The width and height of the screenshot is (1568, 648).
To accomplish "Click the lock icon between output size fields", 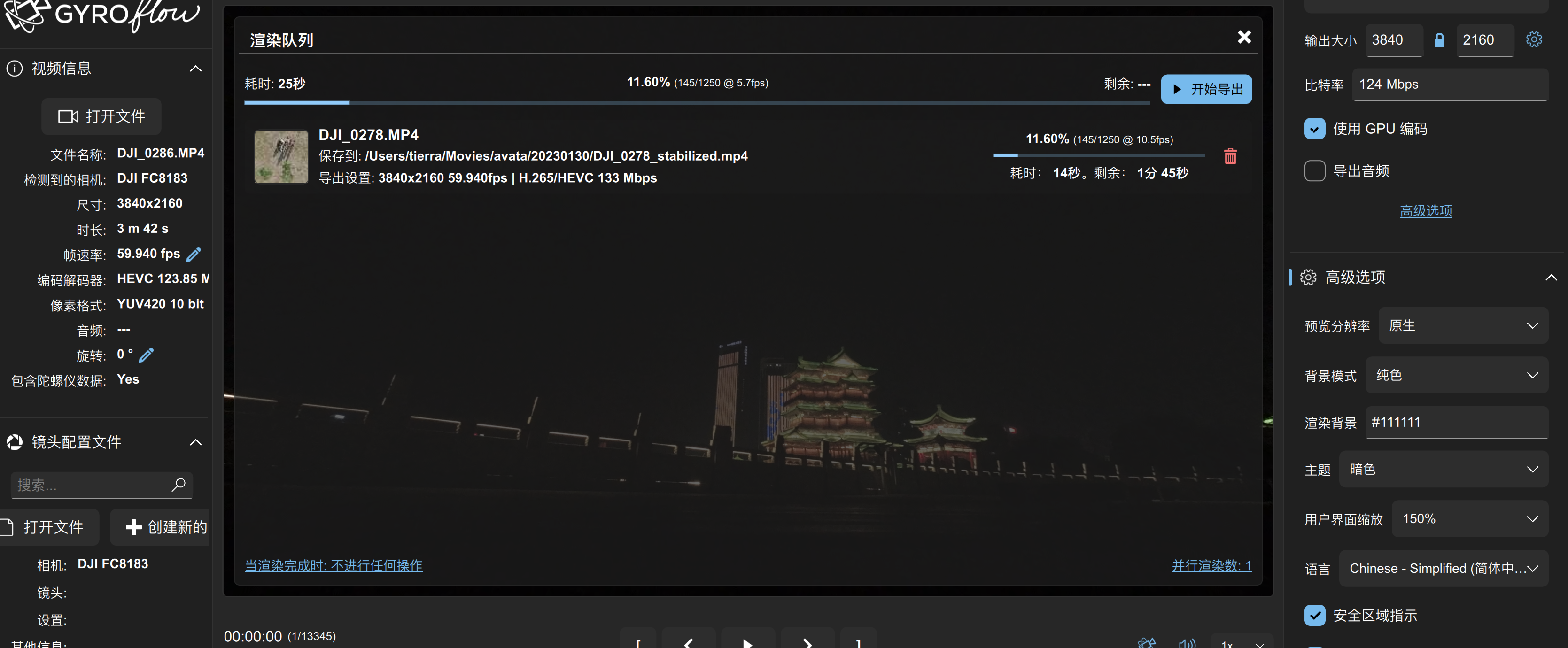I will pyautogui.click(x=1440, y=40).
